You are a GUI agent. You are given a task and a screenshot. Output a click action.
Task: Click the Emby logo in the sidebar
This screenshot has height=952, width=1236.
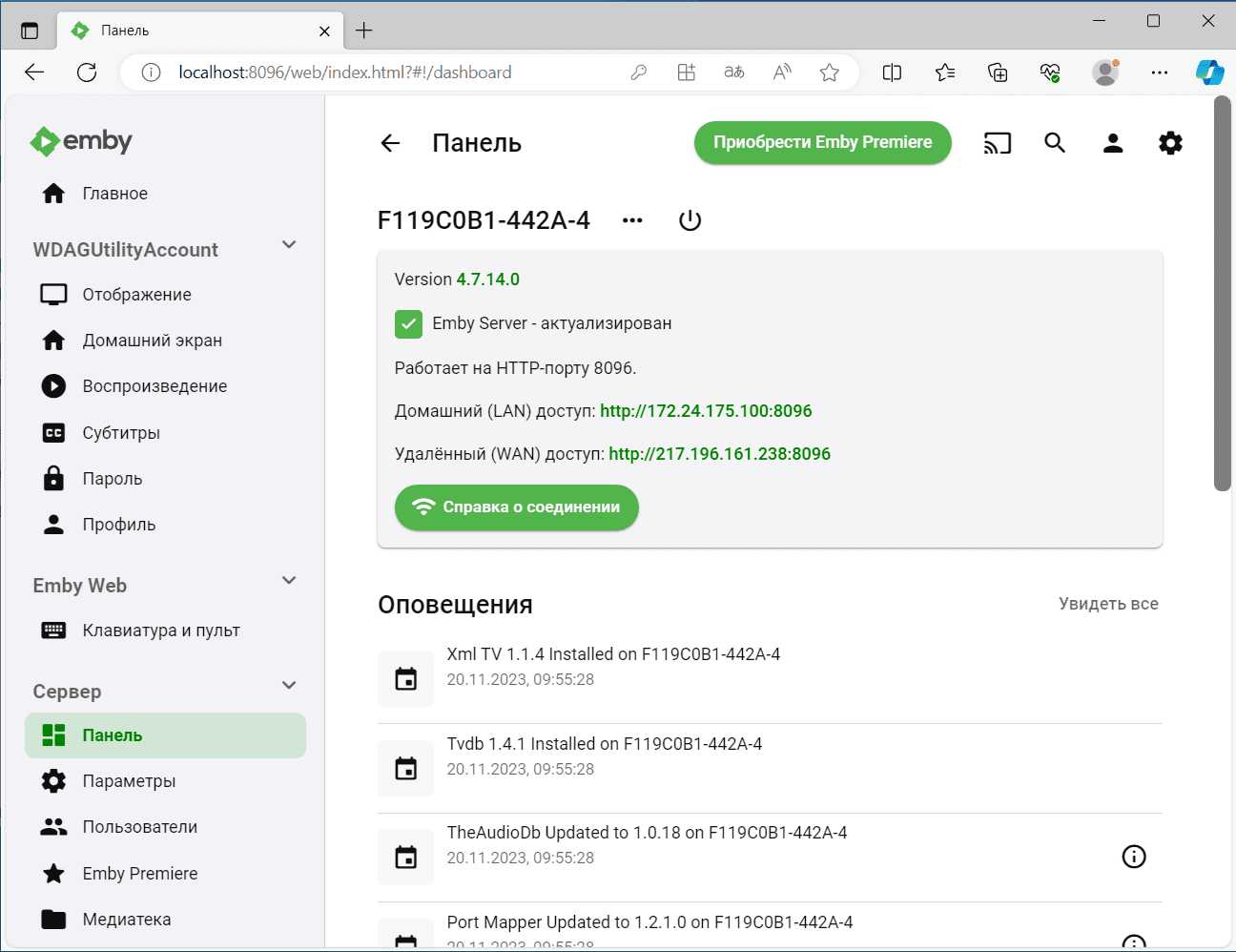coord(82,141)
